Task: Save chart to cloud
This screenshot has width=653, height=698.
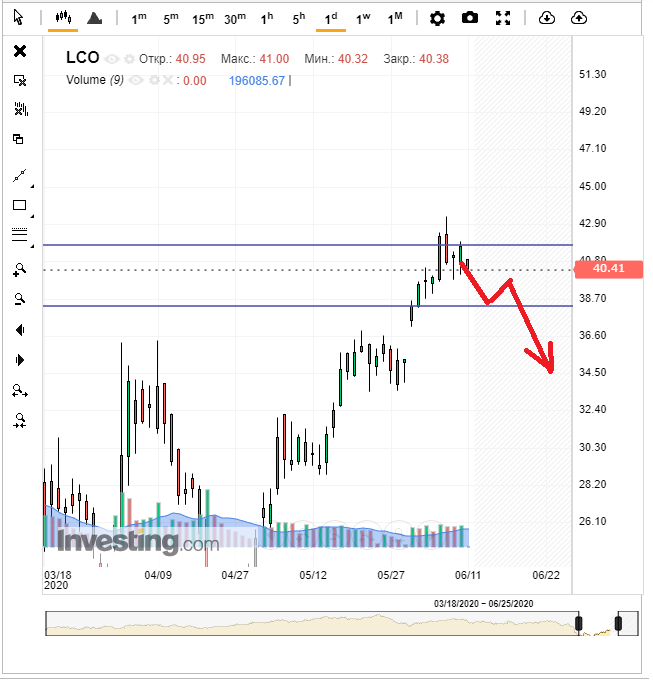Action: coord(579,18)
